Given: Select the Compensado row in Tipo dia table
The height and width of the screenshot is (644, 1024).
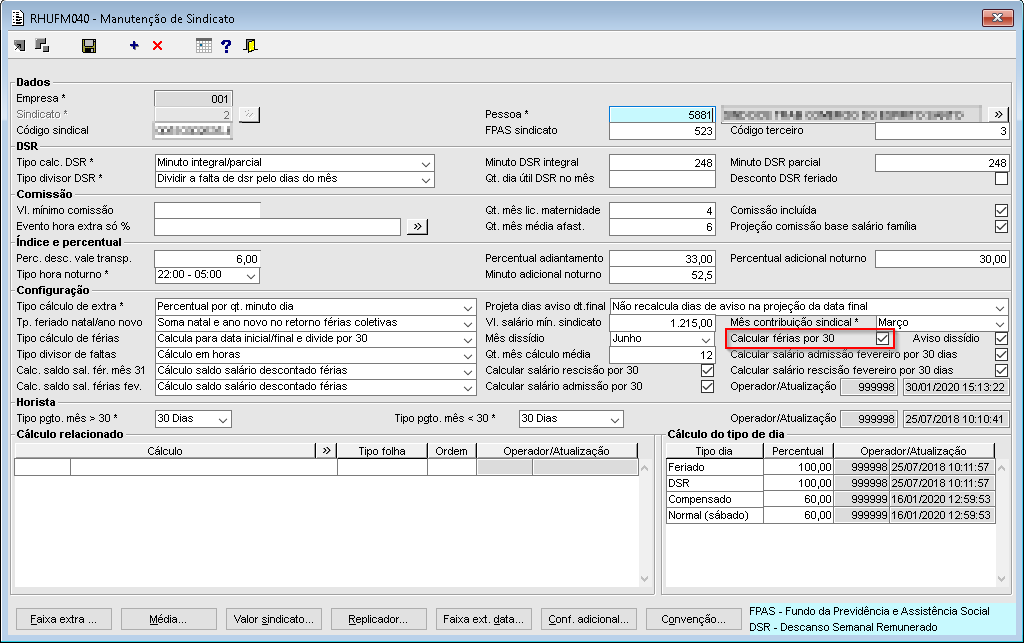Looking at the screenshot, I should (x=830, y=499).
